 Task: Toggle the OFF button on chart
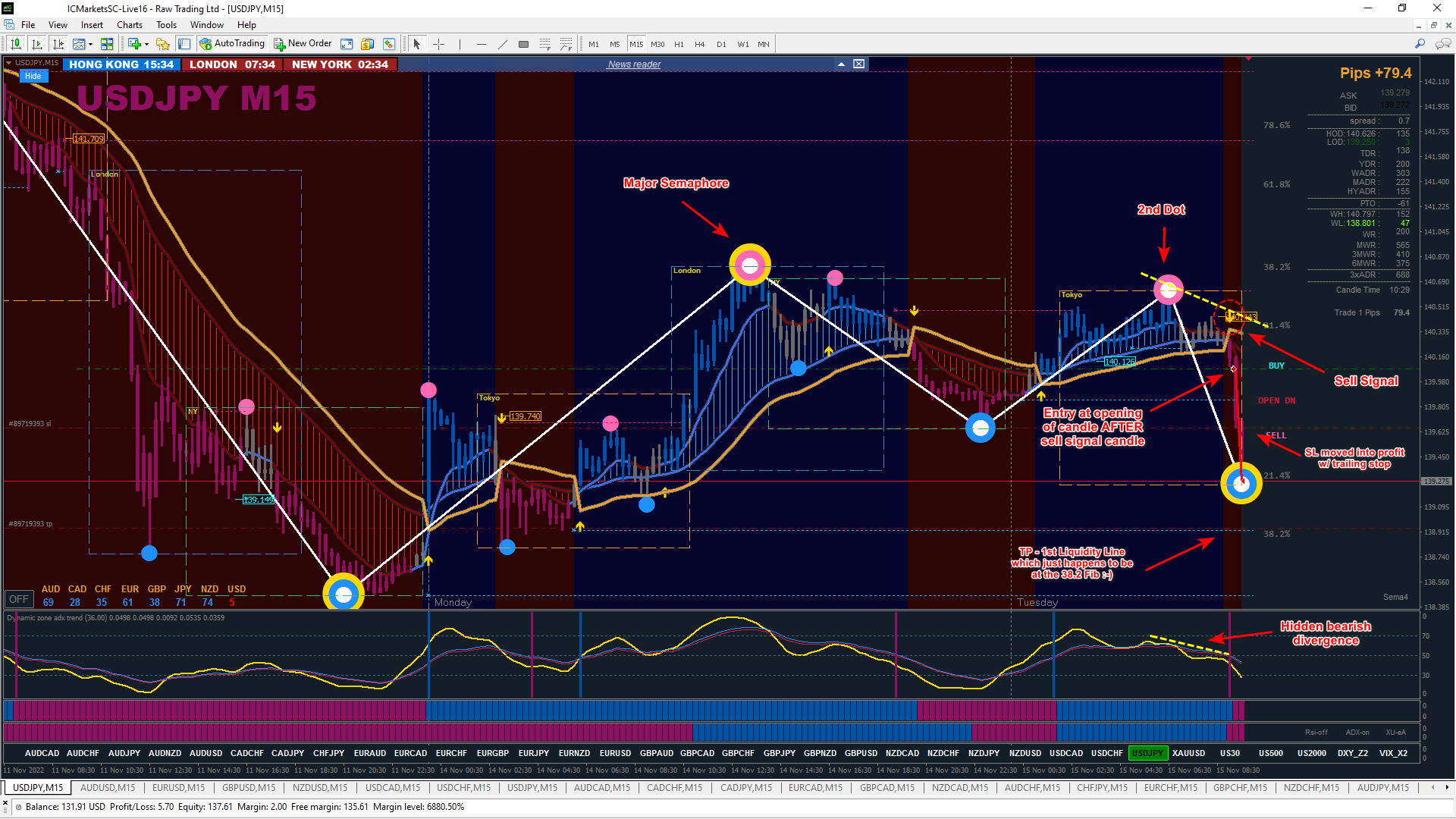pyautogui.click(x=19, y=599)
